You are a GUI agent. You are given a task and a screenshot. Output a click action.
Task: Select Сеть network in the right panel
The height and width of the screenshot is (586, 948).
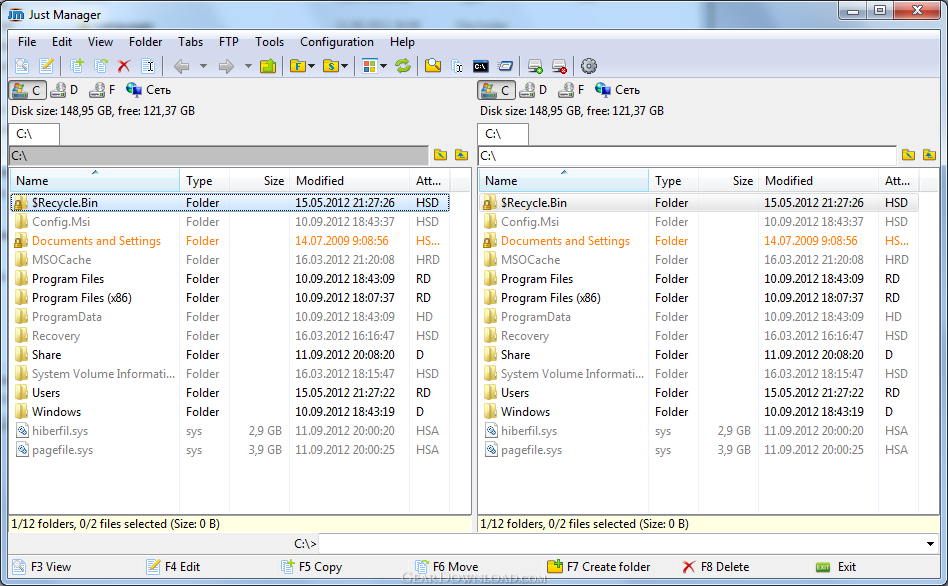(618, 90)
